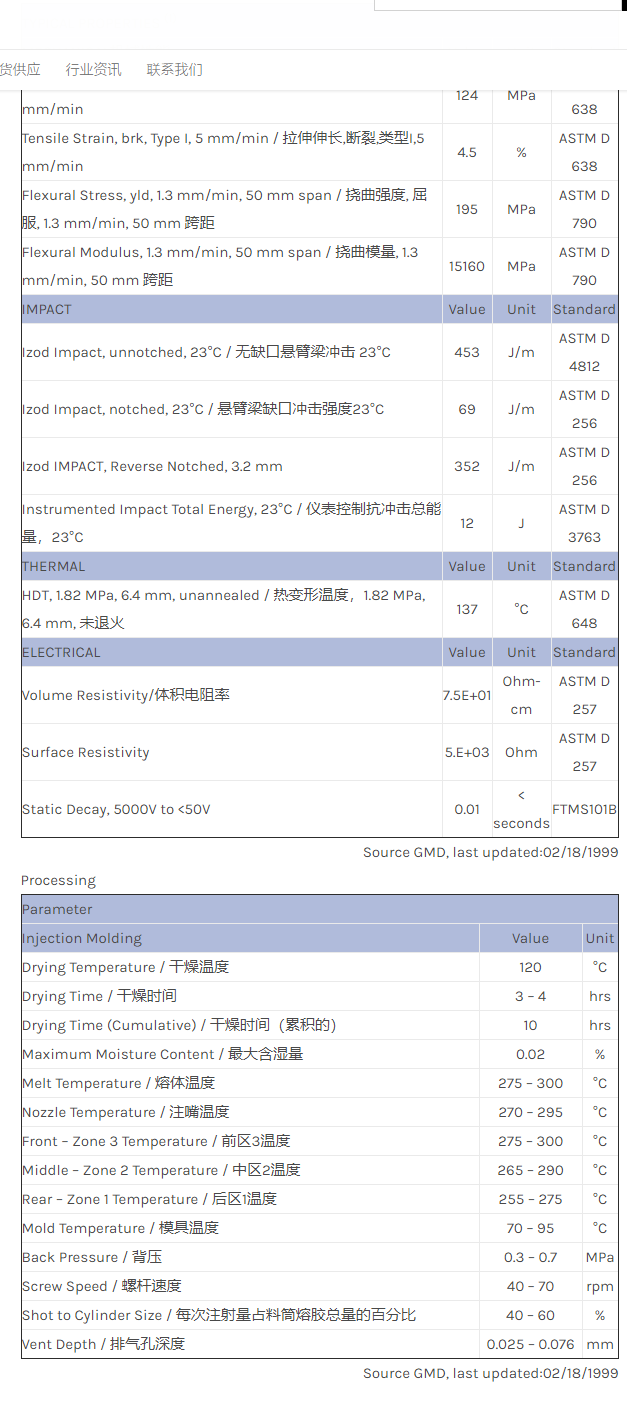This screenshot has width=627, height=1411.
Task: Click the Parameter header of processing table
Action: tap(57, 909)
